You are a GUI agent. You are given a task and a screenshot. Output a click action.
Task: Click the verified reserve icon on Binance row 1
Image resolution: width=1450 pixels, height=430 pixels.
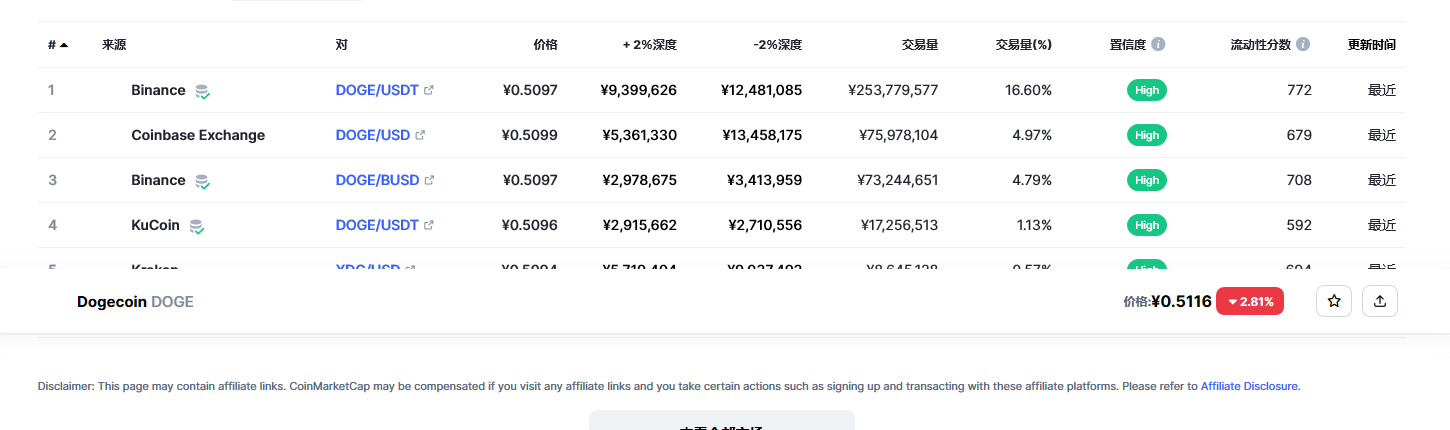(x=202, y=91)
